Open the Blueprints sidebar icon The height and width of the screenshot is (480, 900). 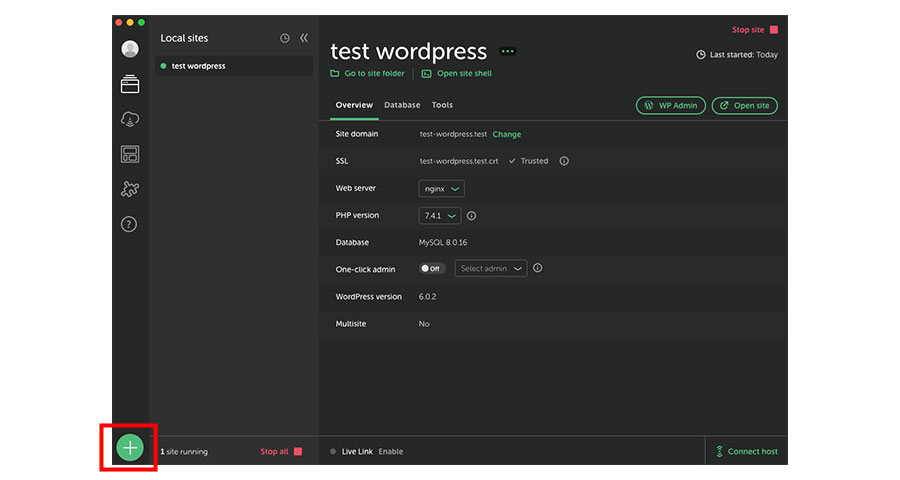click(x=130, y=154)
